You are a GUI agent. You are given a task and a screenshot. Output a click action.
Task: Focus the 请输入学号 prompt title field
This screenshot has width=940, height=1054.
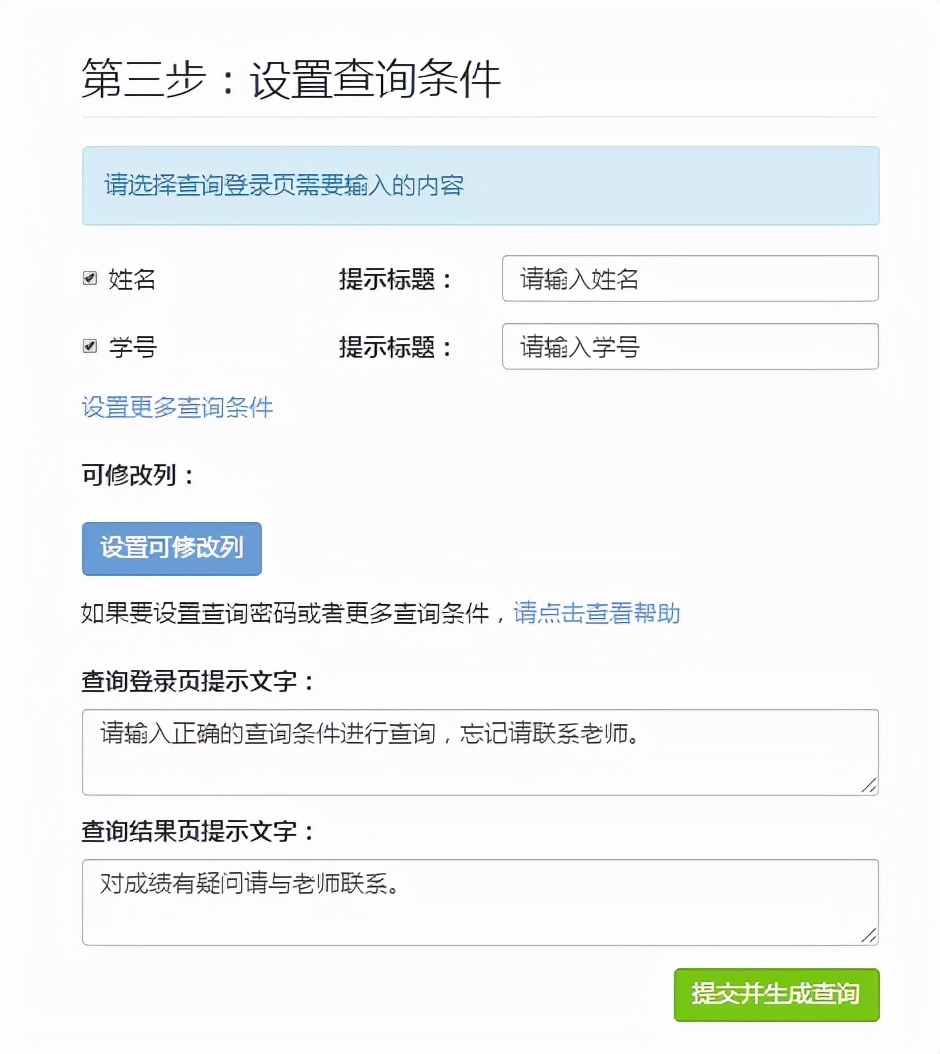coord(689,347)
